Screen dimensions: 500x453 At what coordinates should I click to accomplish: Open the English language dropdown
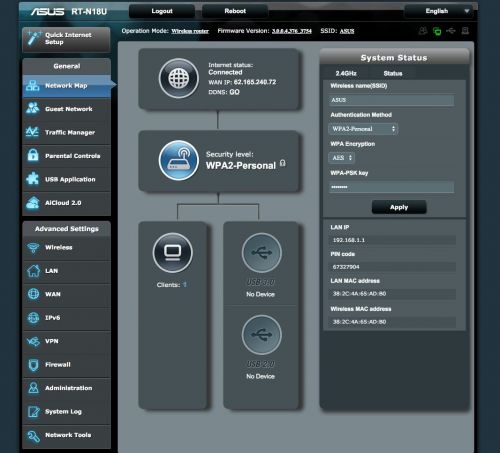[x=439, y=11]
